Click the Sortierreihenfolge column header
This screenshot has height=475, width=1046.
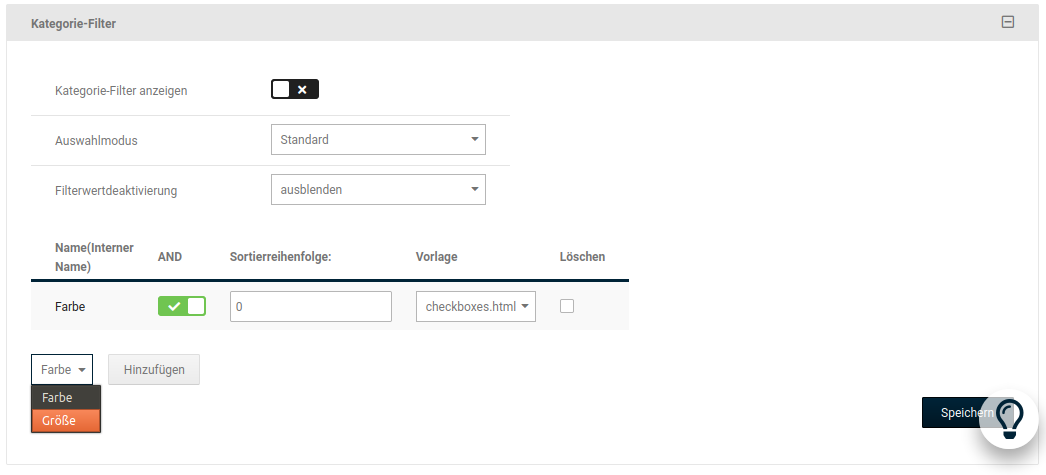(280, 257)
